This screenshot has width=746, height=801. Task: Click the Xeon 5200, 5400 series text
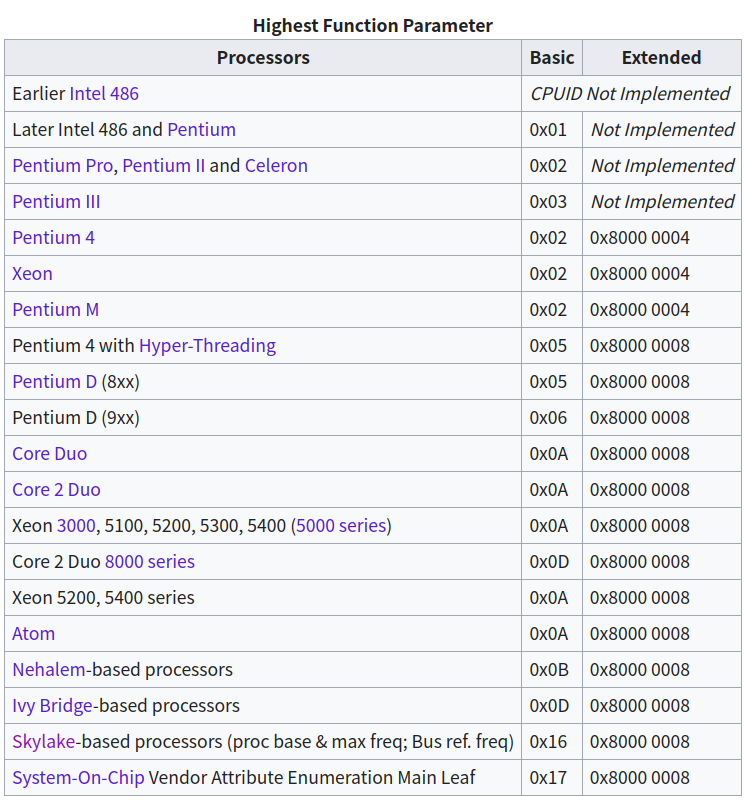[103, 597]
